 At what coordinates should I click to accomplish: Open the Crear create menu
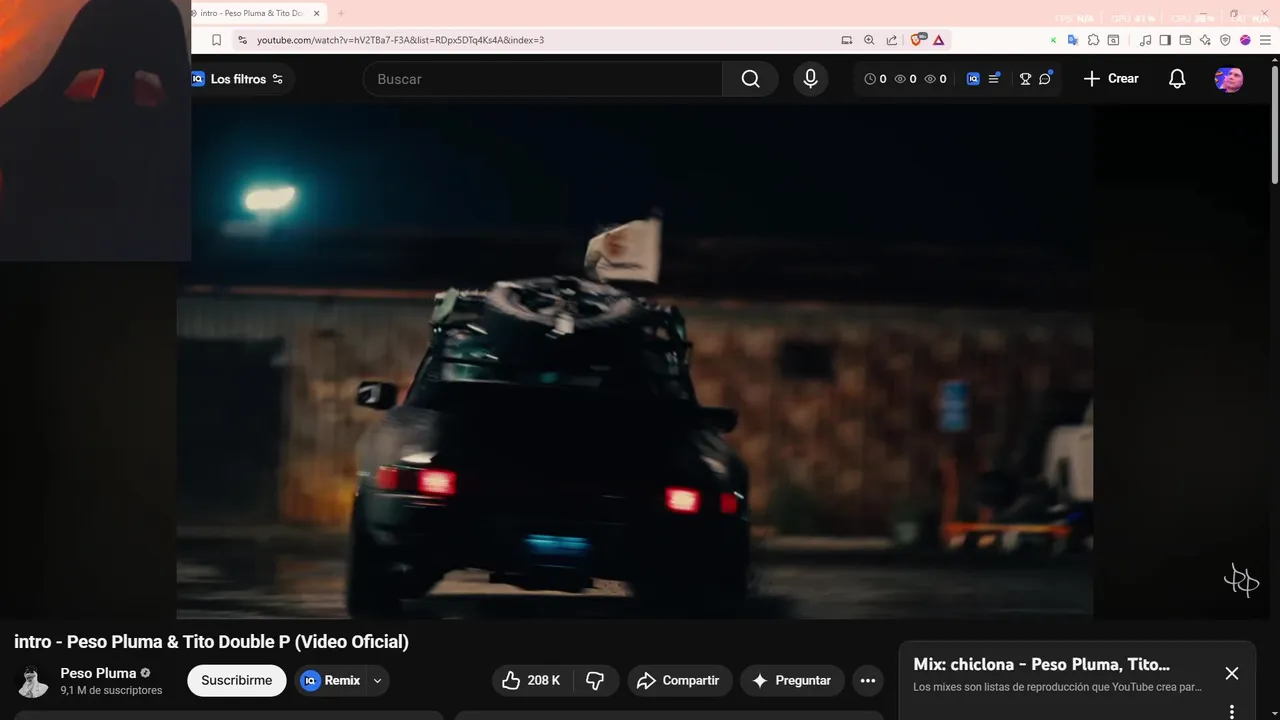1111,79
